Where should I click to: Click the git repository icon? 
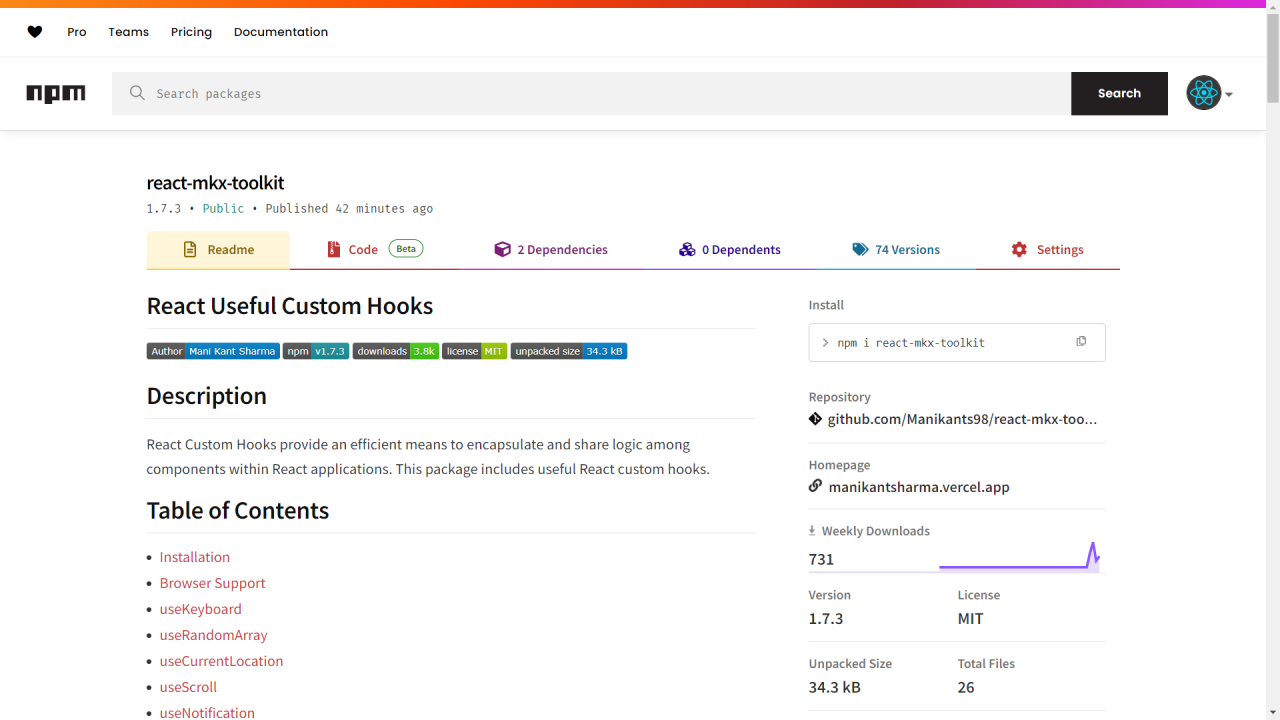pos(816,419)
